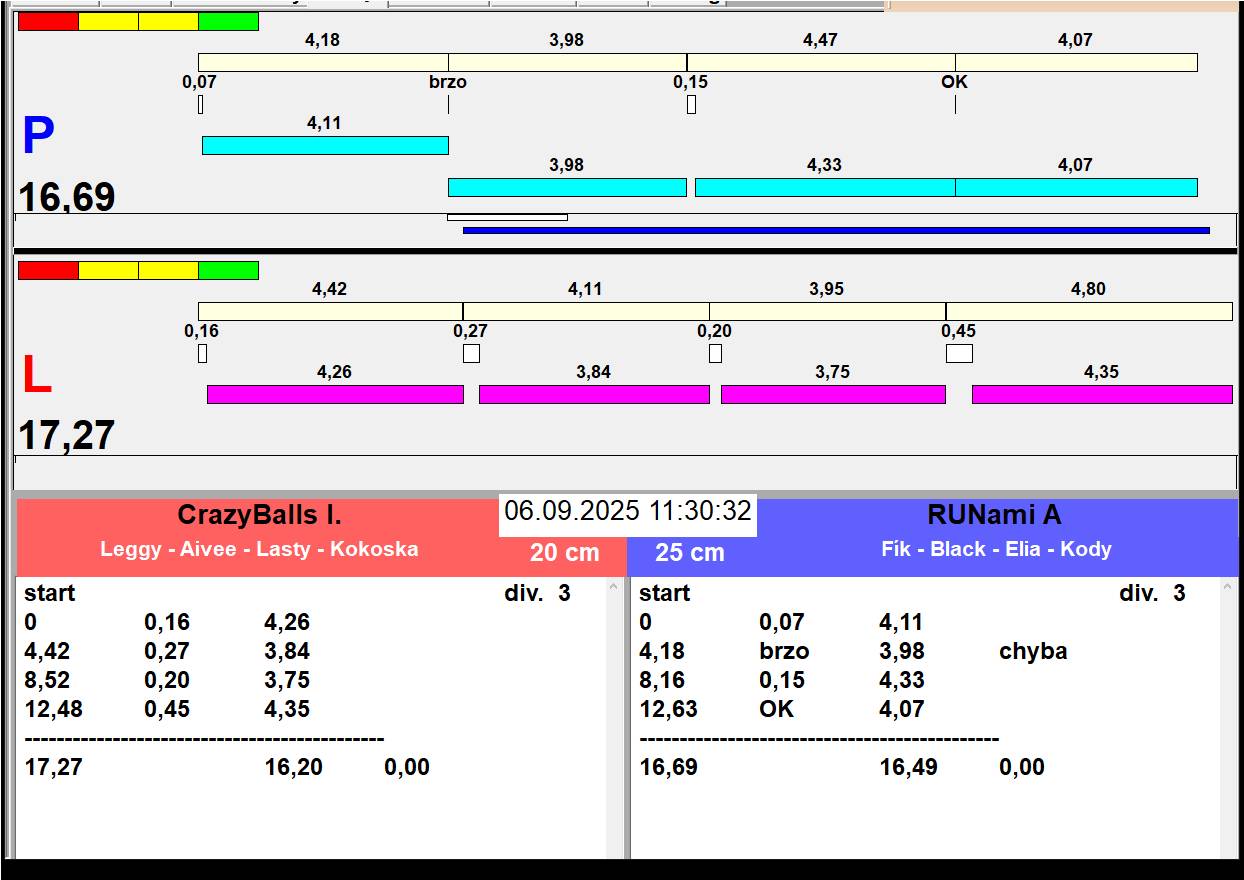Click the large 16,69 total time in P lane
Viewport: 1244px width, 880px height.
(x=67, y=197)
